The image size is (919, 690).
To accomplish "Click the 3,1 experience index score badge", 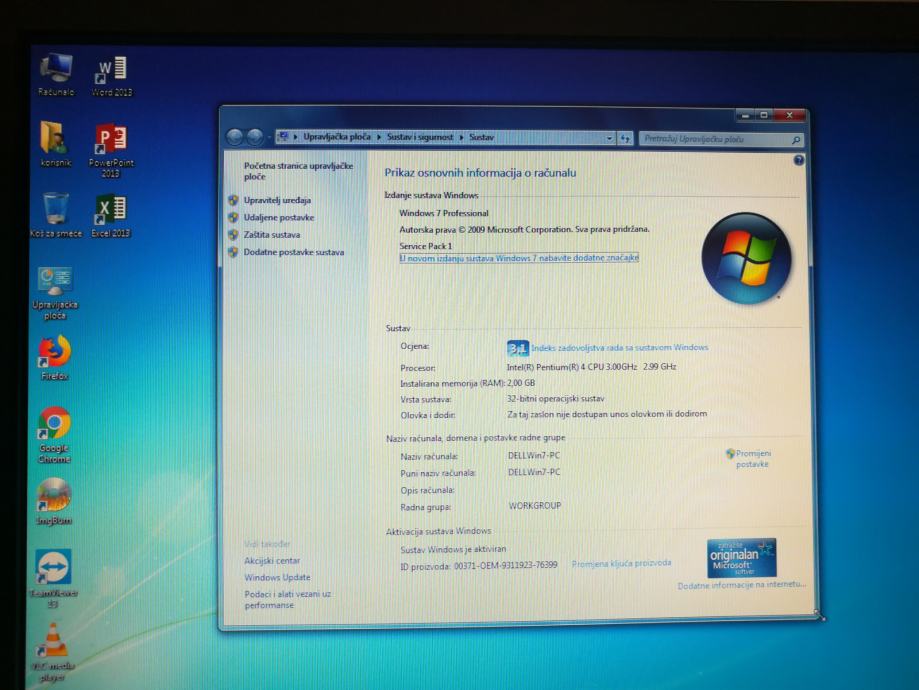I will tap(518, 348).
